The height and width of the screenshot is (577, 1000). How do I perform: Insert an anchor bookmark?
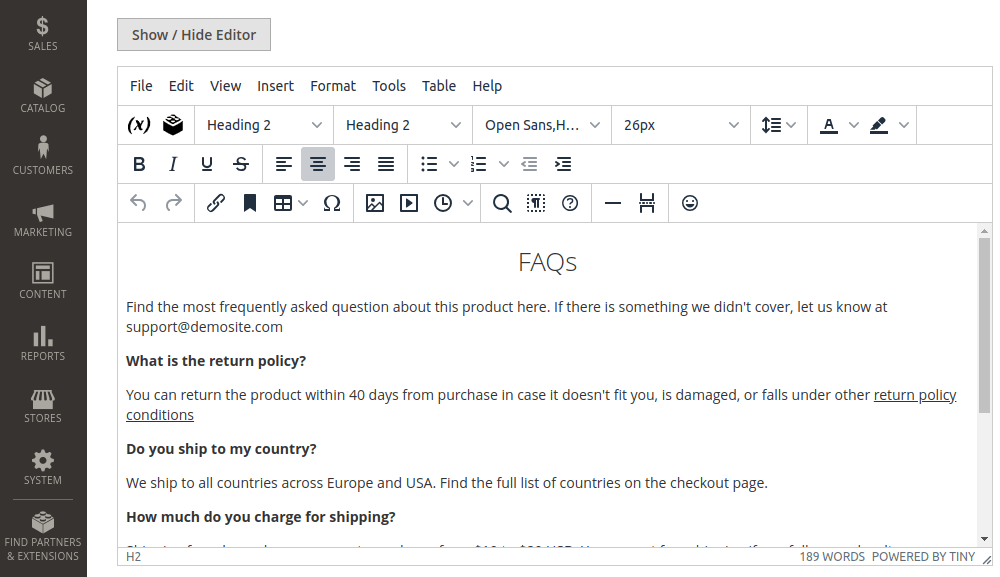tap(250, 203)
